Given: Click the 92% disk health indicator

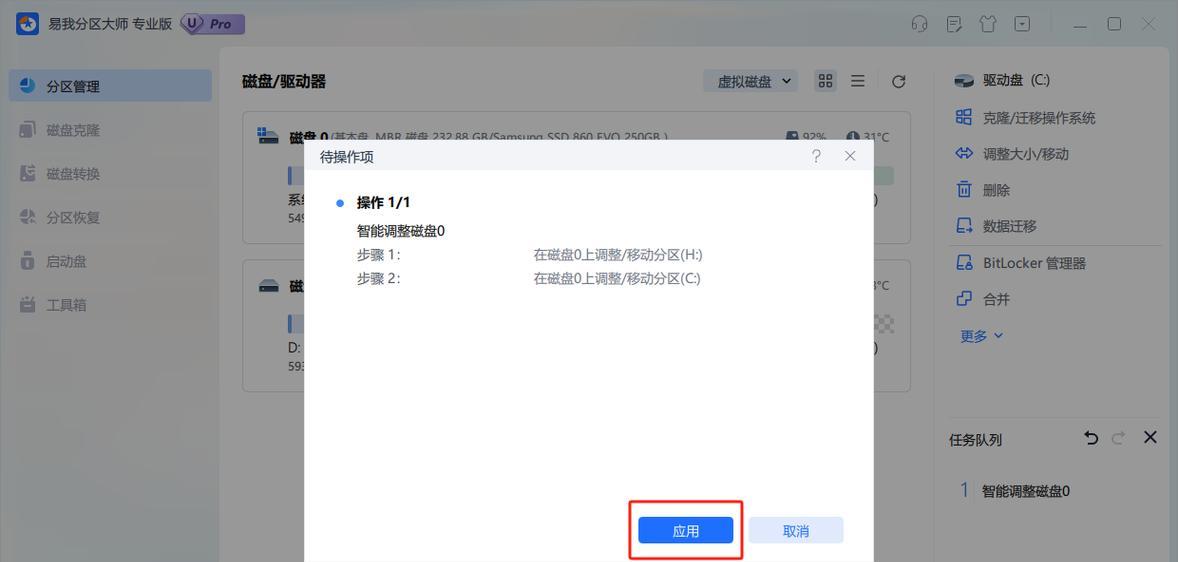Looking at the screenshot, I should coord(806,137).
